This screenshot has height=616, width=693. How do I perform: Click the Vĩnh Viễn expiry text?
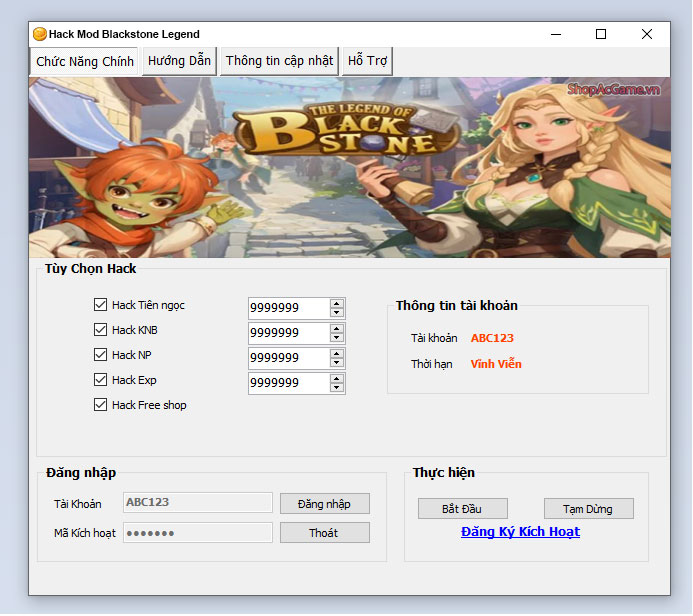click(x=496, y=364)
